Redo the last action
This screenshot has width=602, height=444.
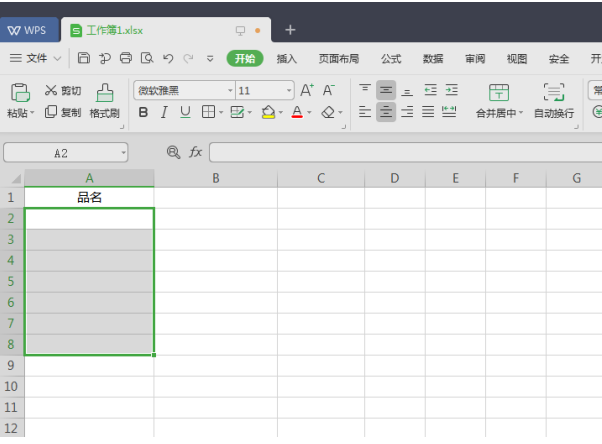[x=188, y=58]
